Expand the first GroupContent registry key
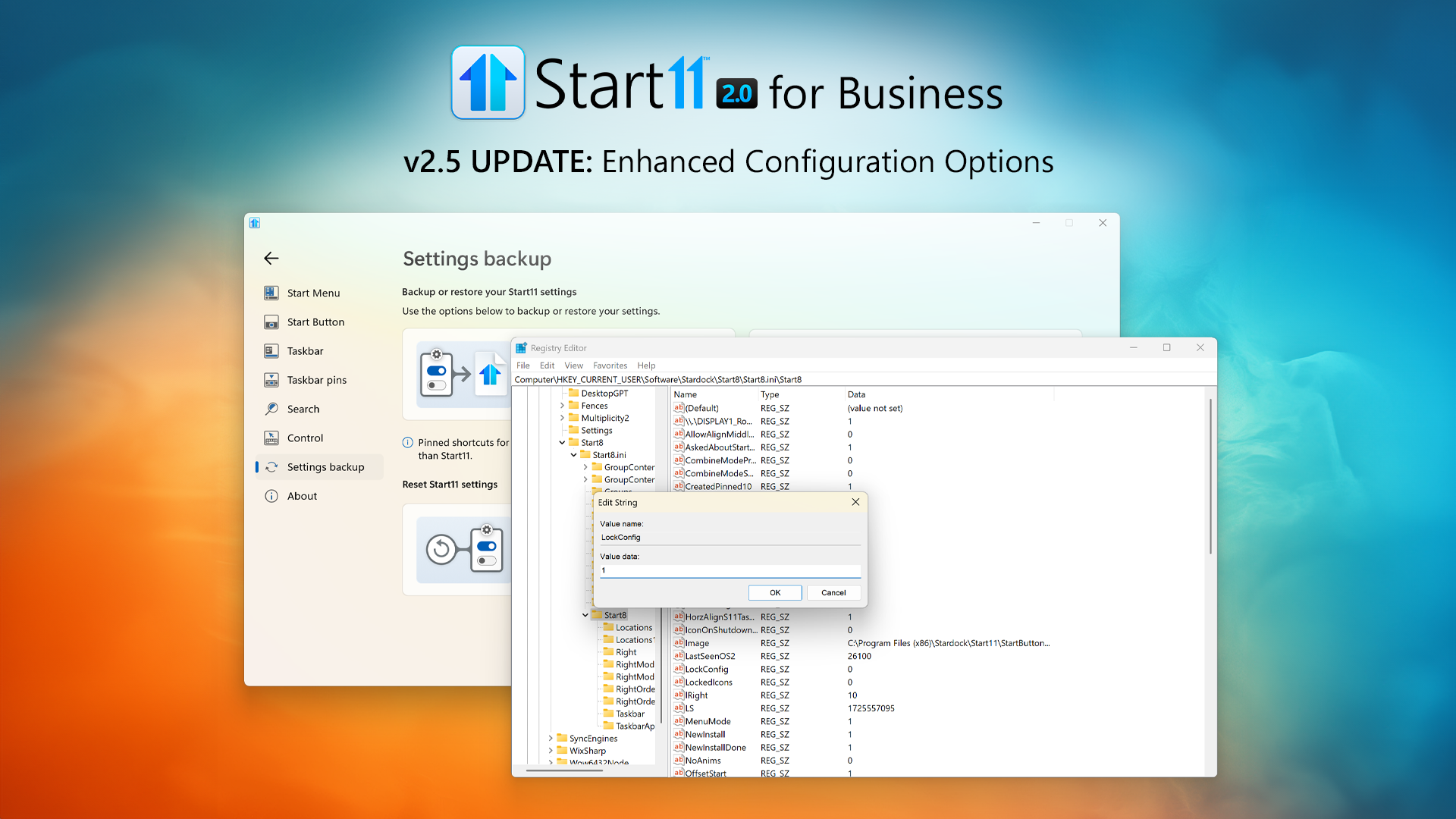Image resolution: width=1456 pixels, height=819 pixels. point(585,467)
